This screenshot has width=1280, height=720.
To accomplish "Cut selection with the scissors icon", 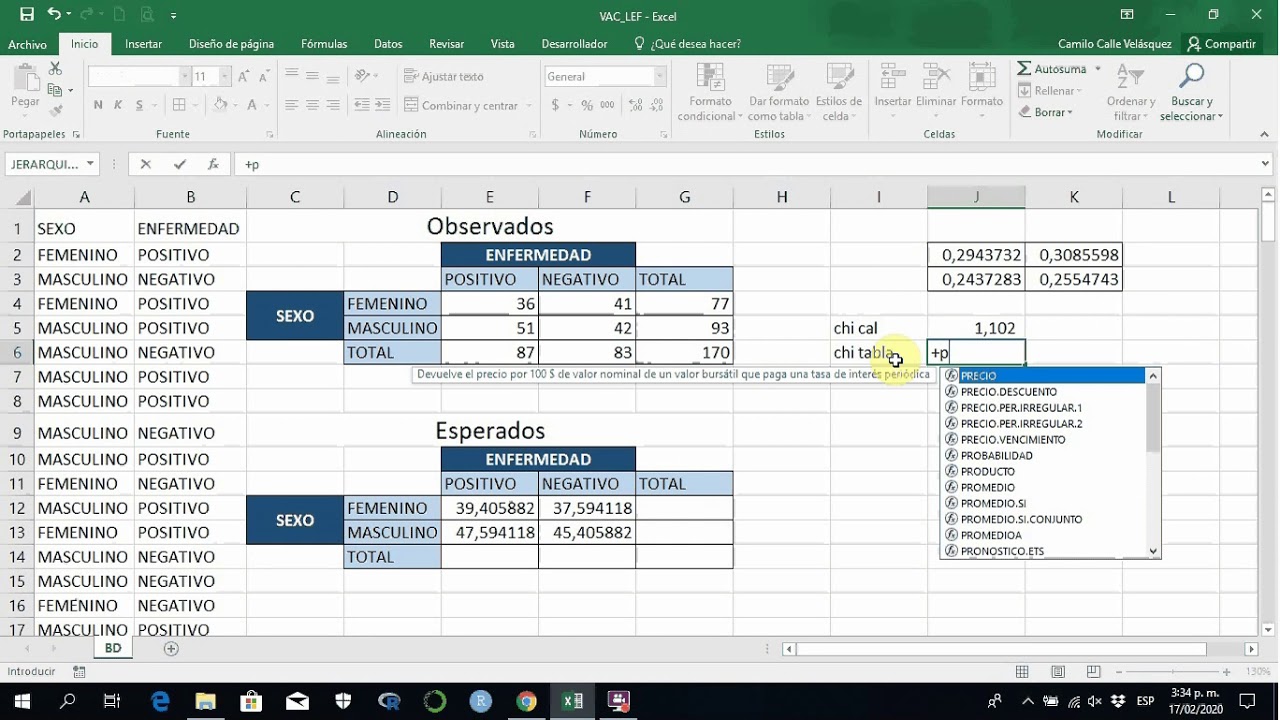I will [x=55, y=69].
